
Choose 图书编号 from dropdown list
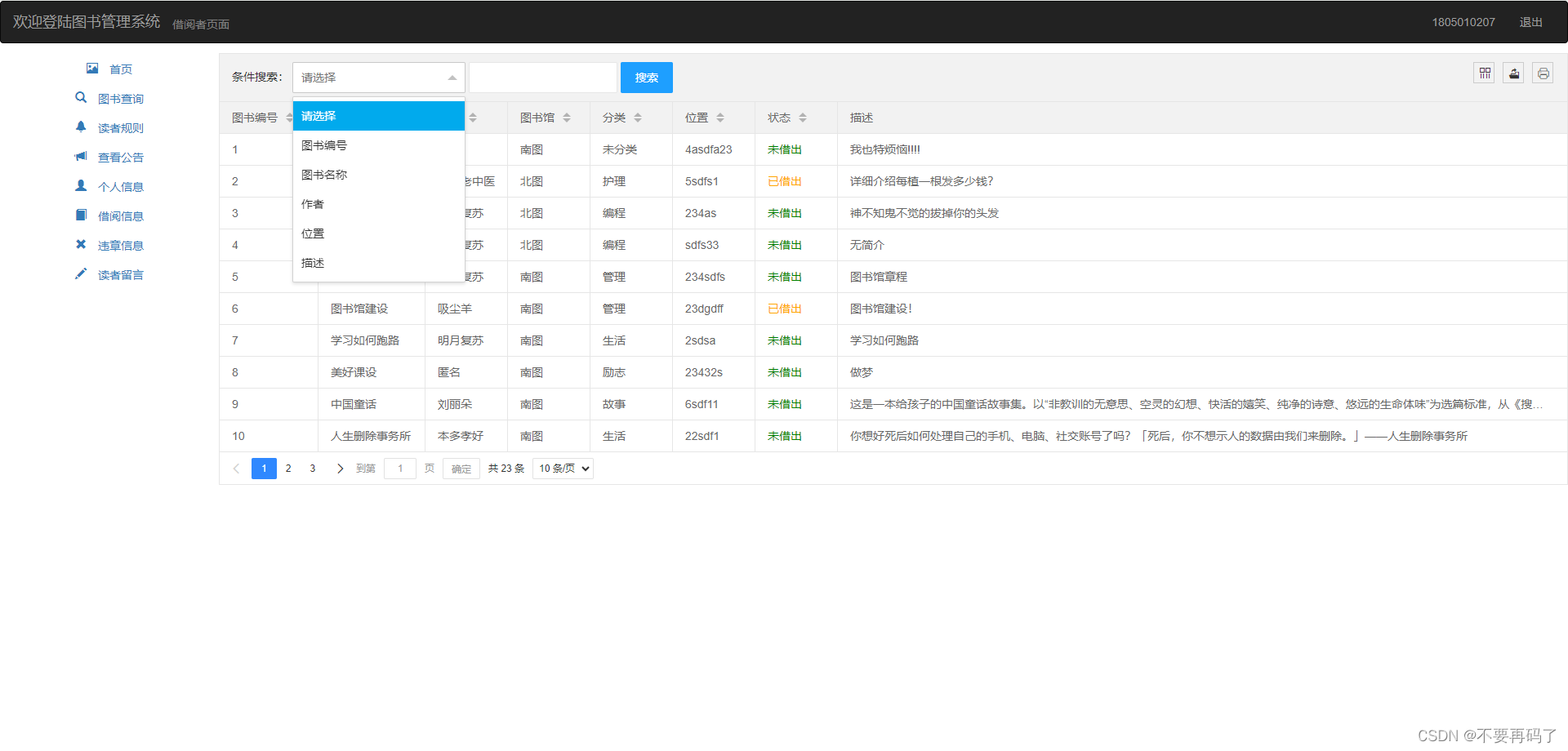click(379, 145)
